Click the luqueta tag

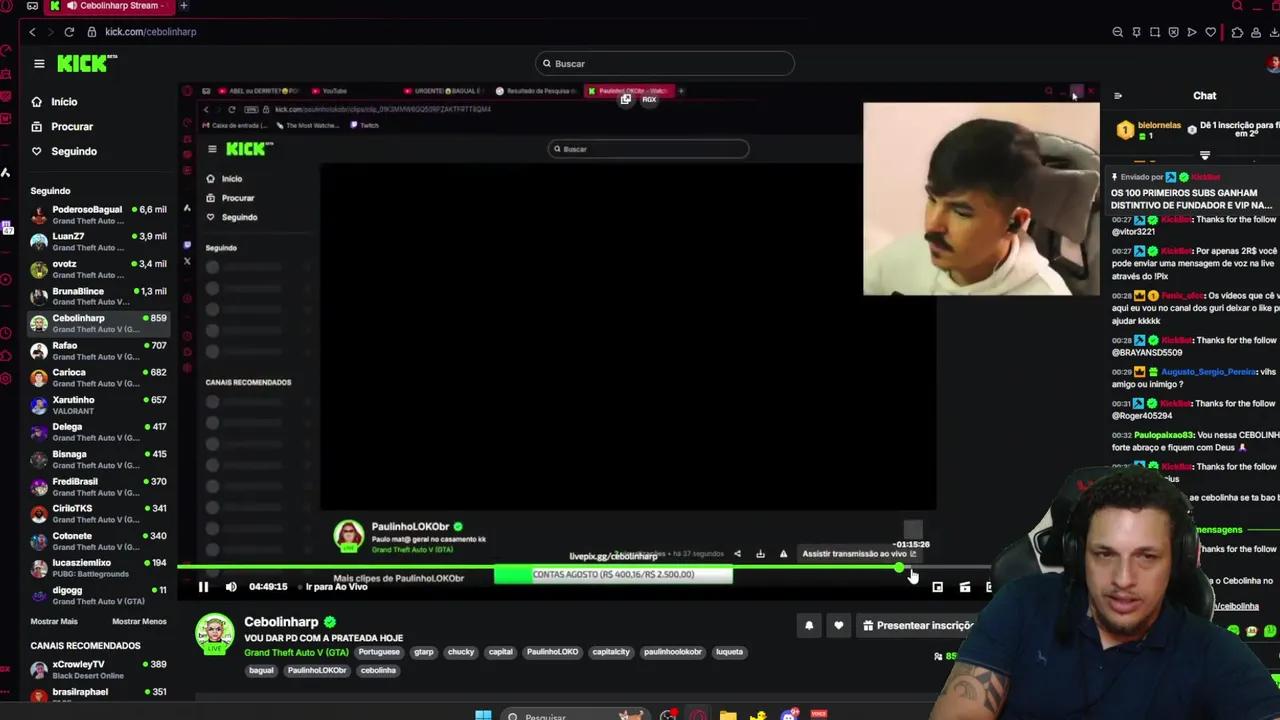click(729, 652)
